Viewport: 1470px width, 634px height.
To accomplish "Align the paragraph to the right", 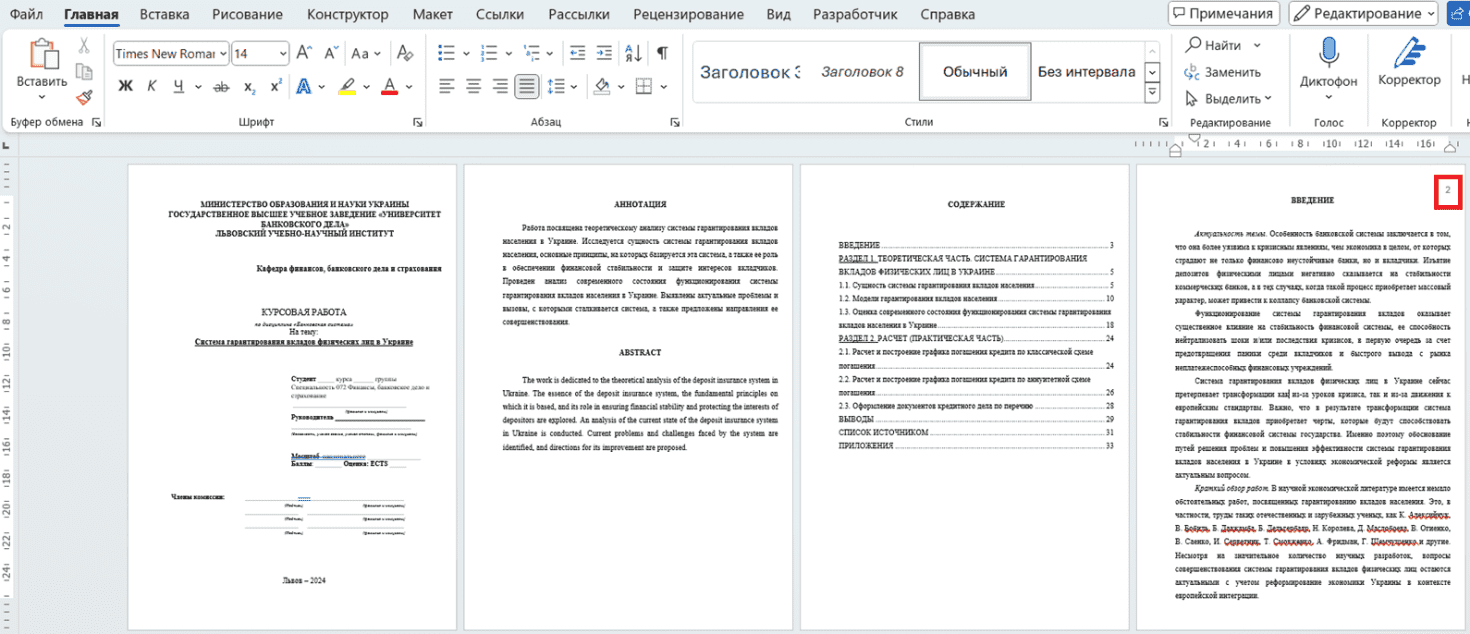I will click(500, 86).
